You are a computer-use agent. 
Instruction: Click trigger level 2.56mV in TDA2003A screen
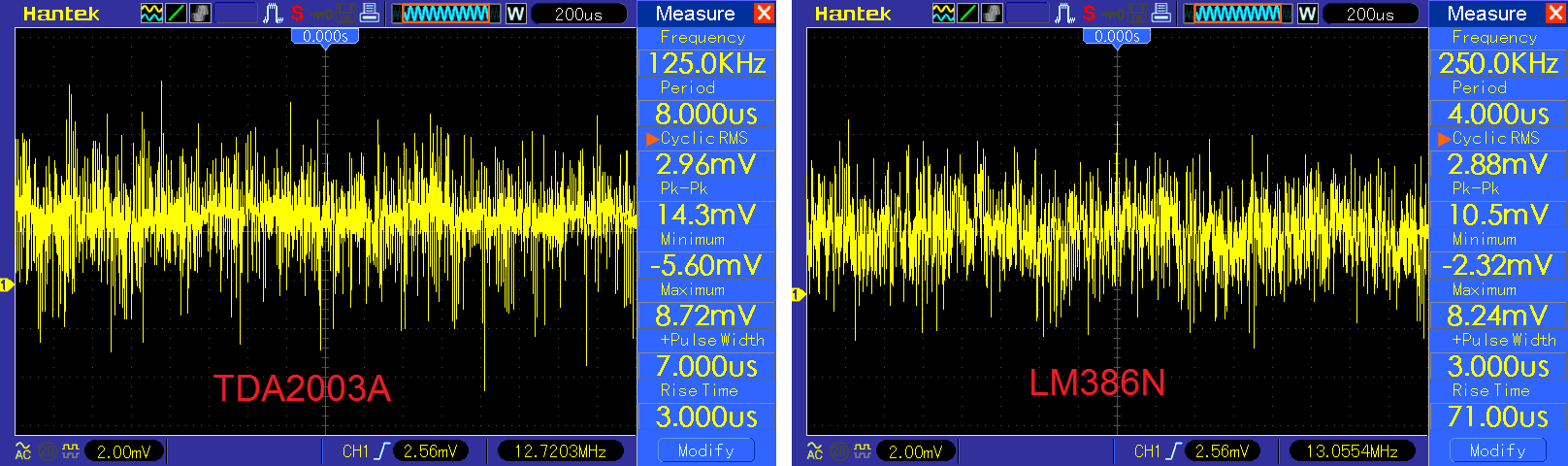coord(431,450)
